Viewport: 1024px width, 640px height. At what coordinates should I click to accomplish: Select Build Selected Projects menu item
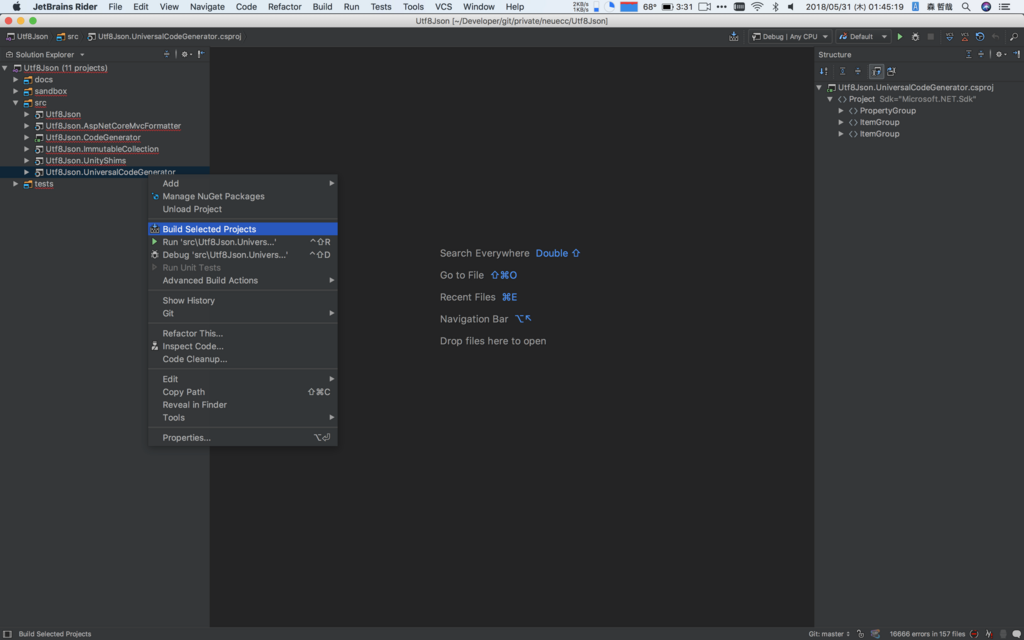(x=243, y=229)
